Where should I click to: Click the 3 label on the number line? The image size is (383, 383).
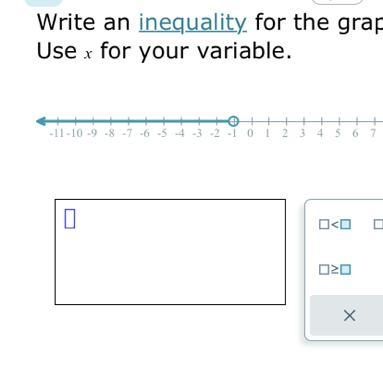[302, 133]
